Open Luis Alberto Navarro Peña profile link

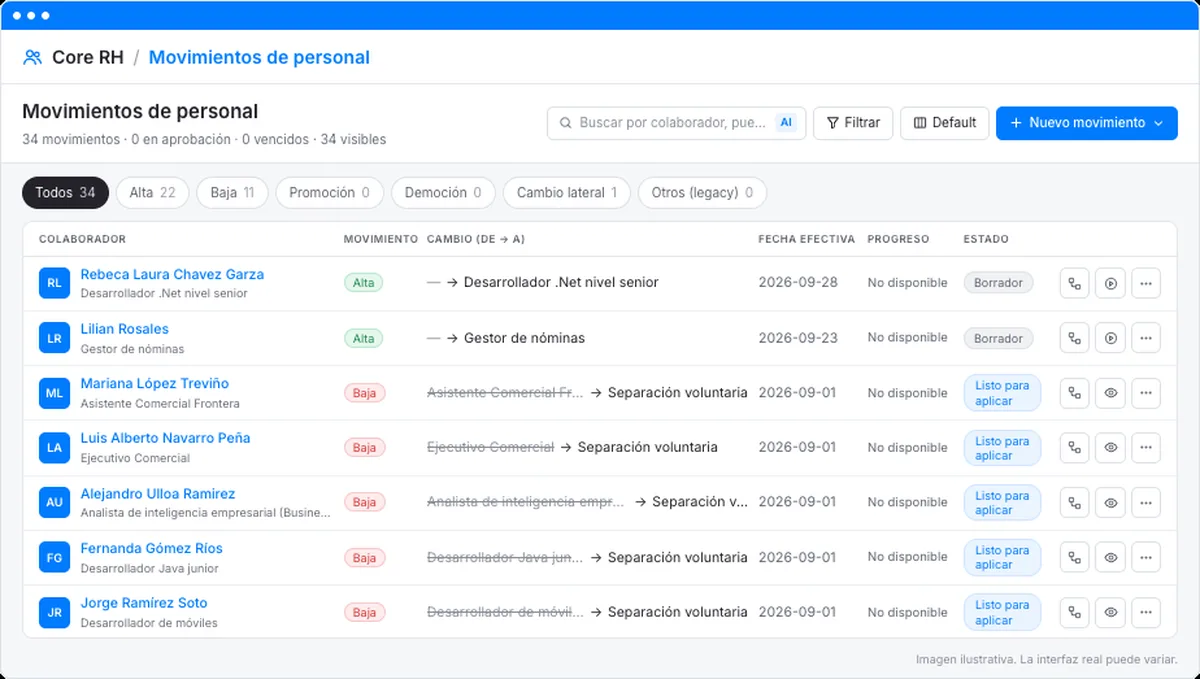[x=165, y=438]
